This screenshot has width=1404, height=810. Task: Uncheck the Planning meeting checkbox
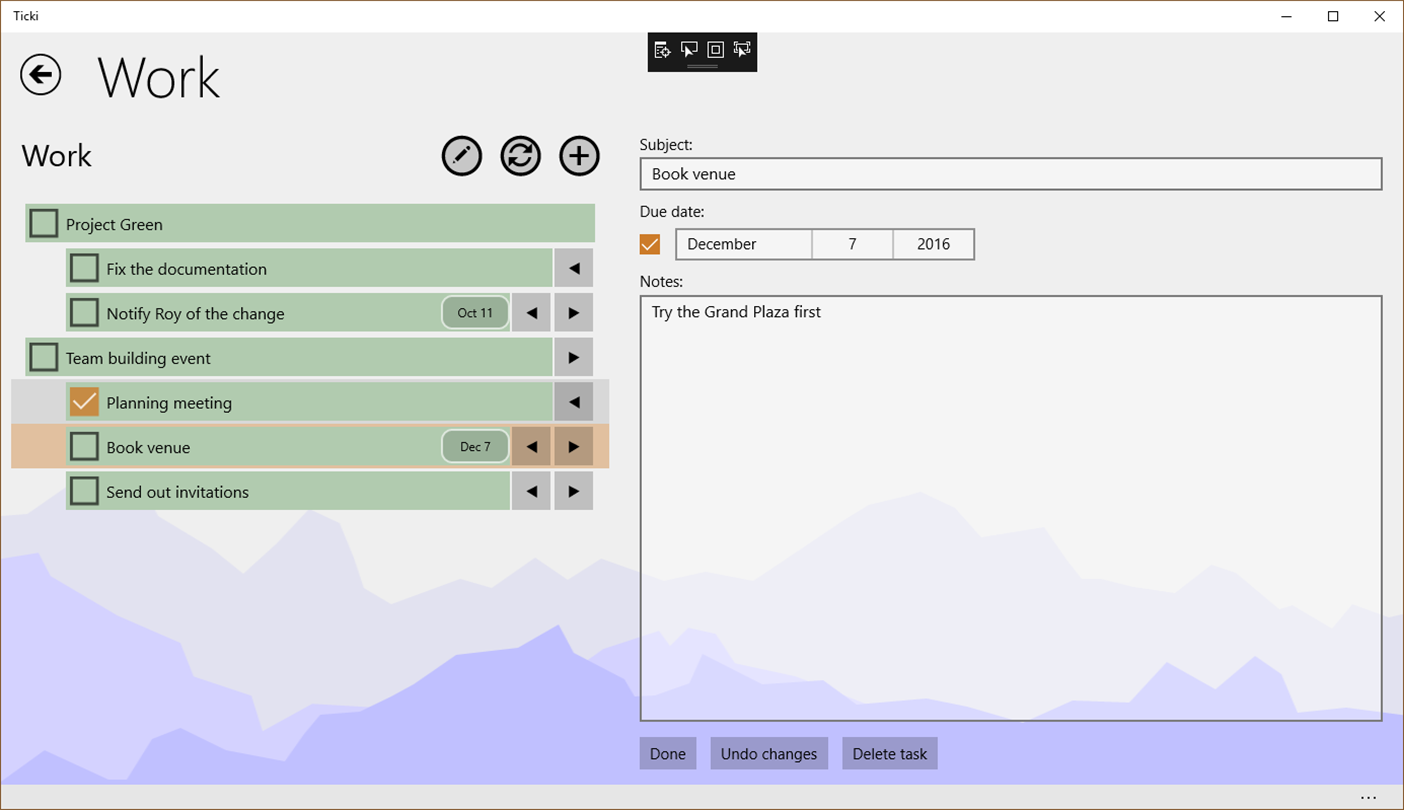(x=84, y=402)
